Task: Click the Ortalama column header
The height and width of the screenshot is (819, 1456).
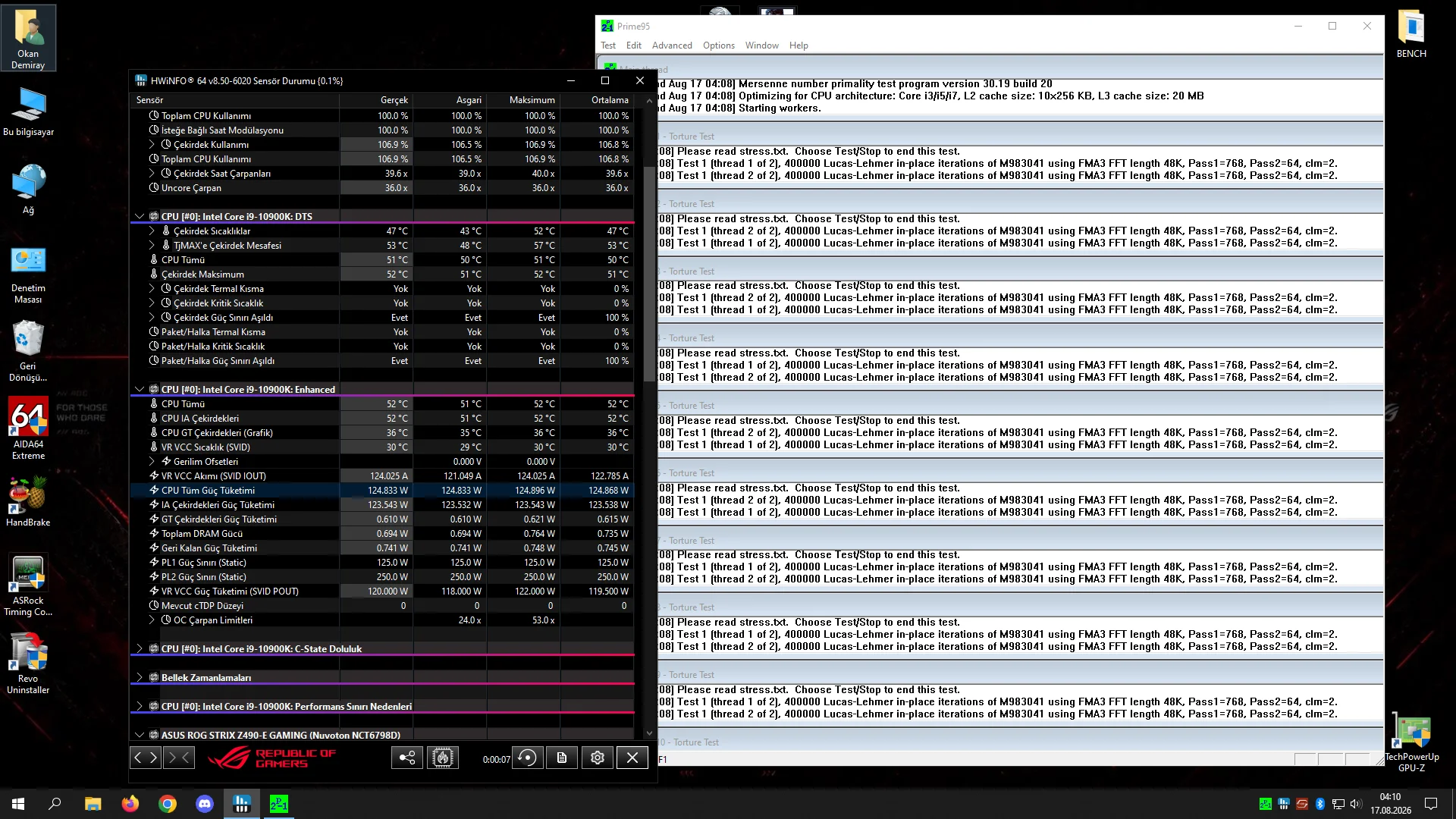Action: [597, 100]
